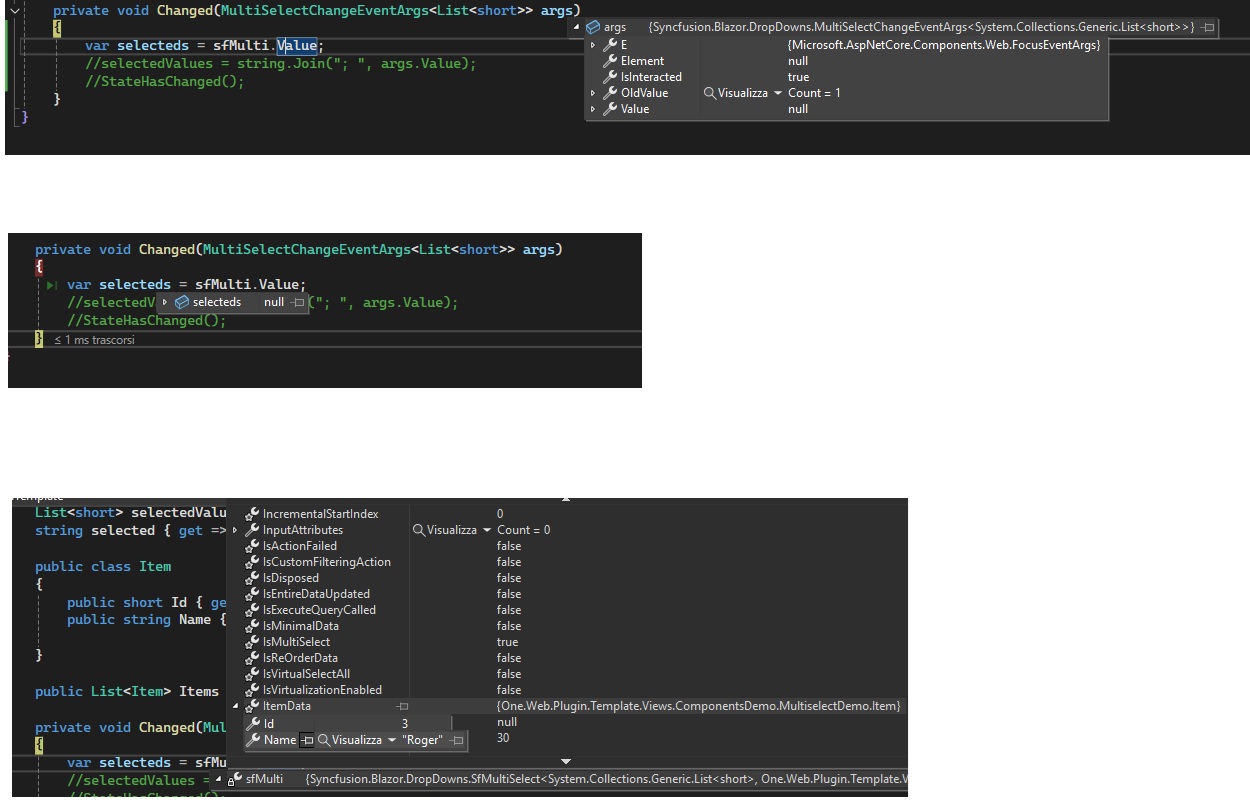The height and width of the screenshot is (805, 1250).
Task: Click the Name property wrench icon
Action: (253, 740)
